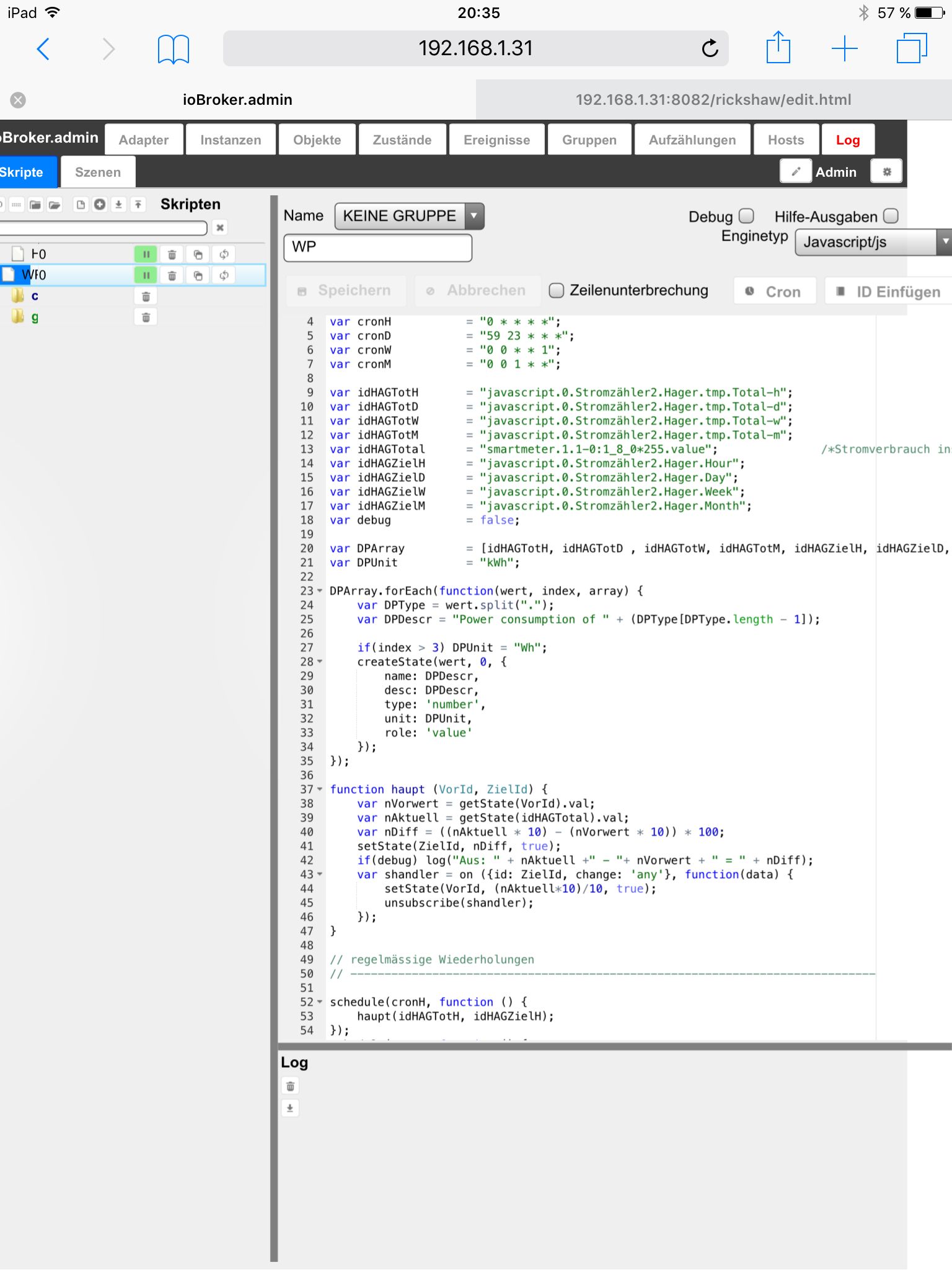Delete the green 'g' folder

[146, 317]
